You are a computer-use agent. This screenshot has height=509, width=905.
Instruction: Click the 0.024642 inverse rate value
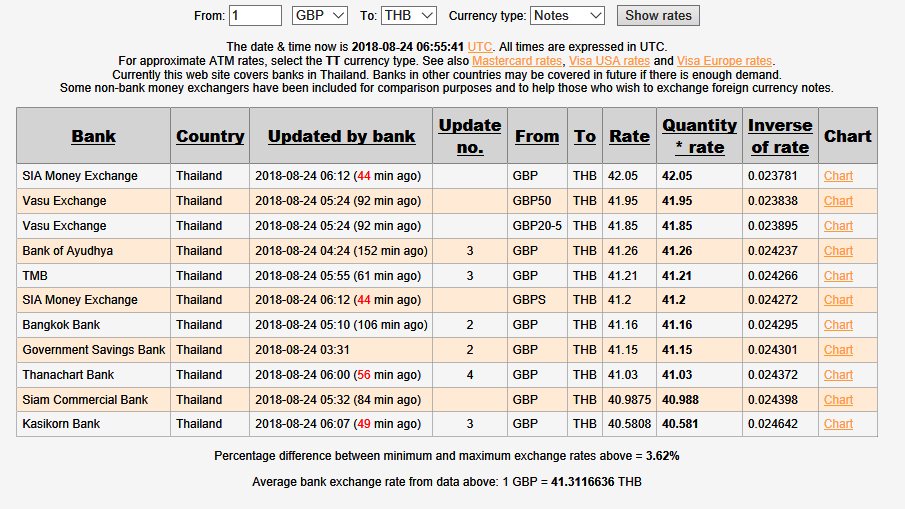click(x=773, y=424)
